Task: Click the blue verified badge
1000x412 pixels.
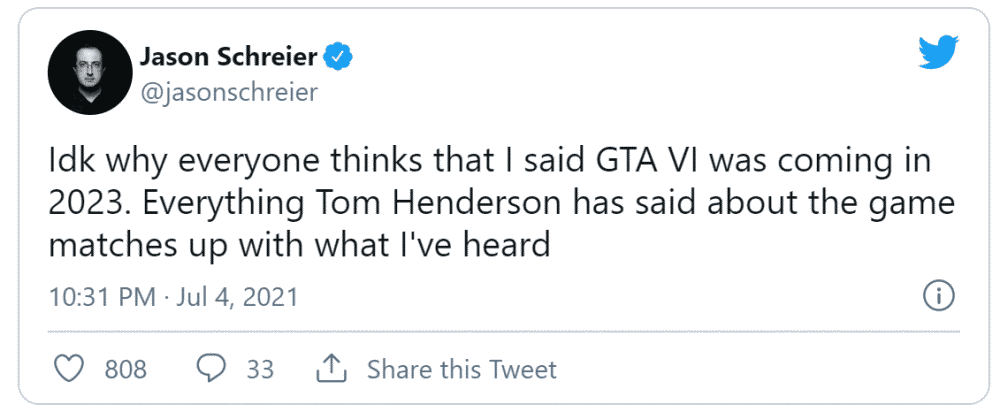Action: [x=339, y=58]
